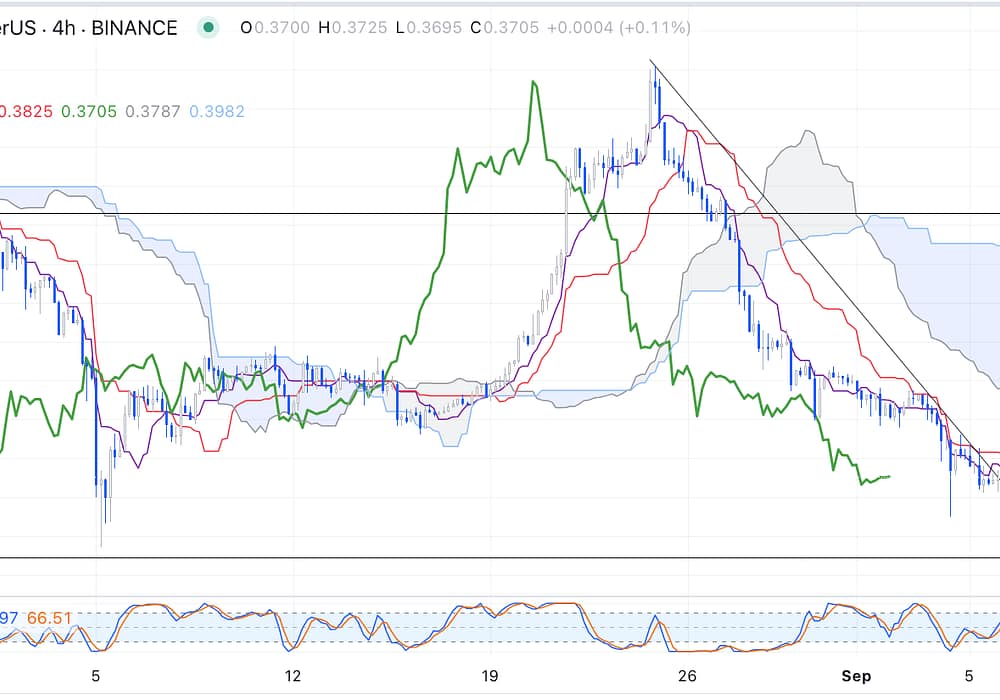The width and height of the screenshot is (1000, 700).
Task: Click the light blue indicator value 0.3982
Action: (217, 111)
